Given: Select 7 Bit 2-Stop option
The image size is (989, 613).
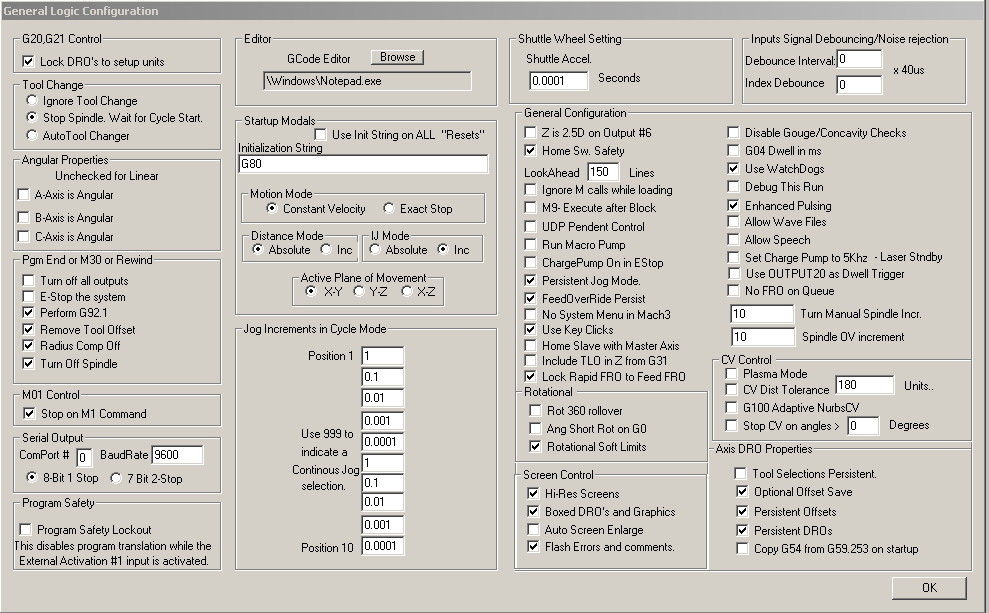Looking at the screenshot, I should tap(115, 478).
